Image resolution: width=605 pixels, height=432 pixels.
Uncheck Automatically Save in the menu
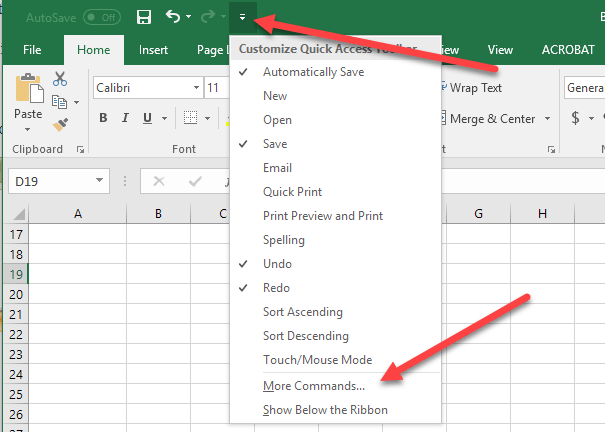313,72
